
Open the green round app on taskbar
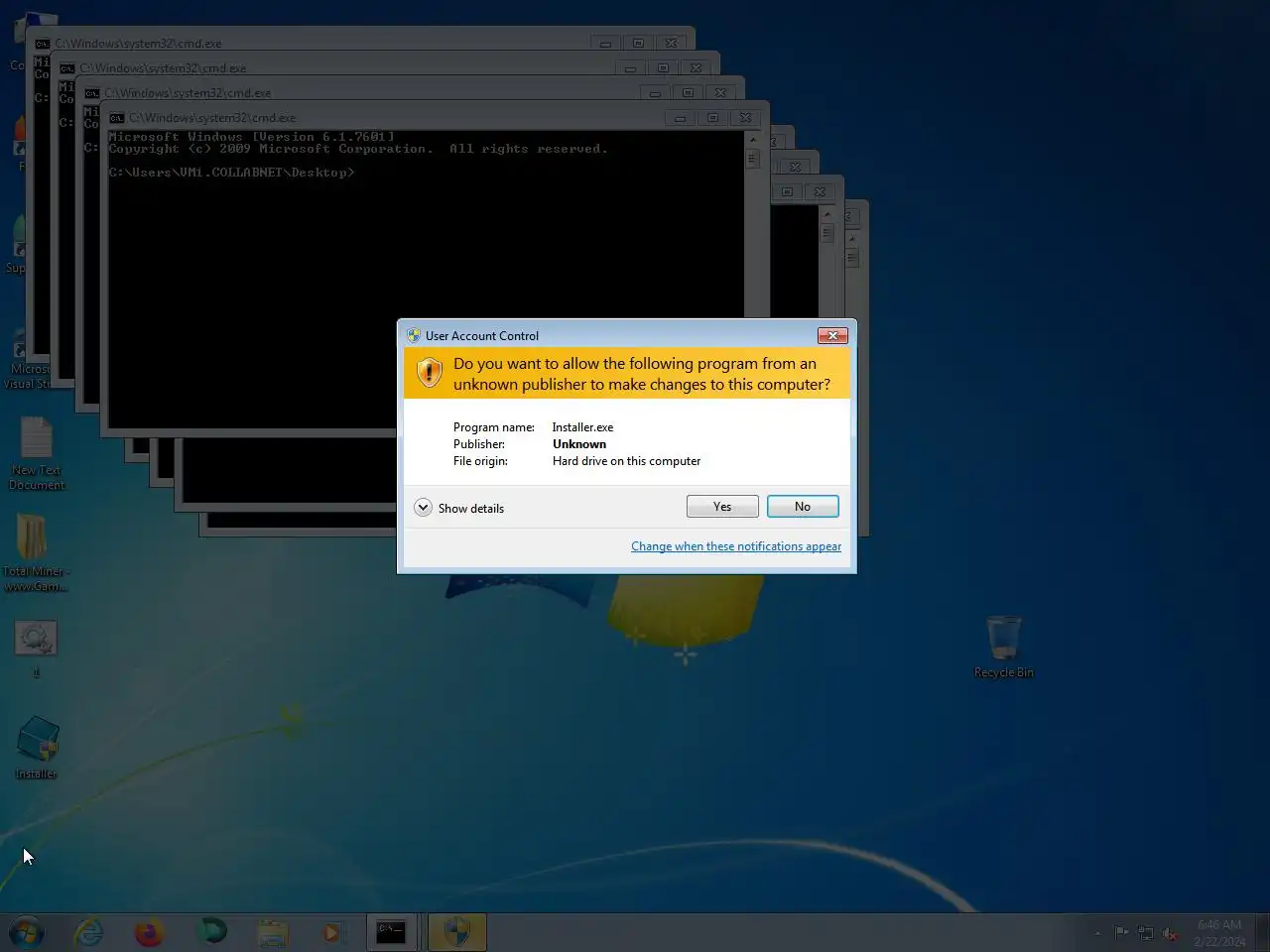pos(211,932)
